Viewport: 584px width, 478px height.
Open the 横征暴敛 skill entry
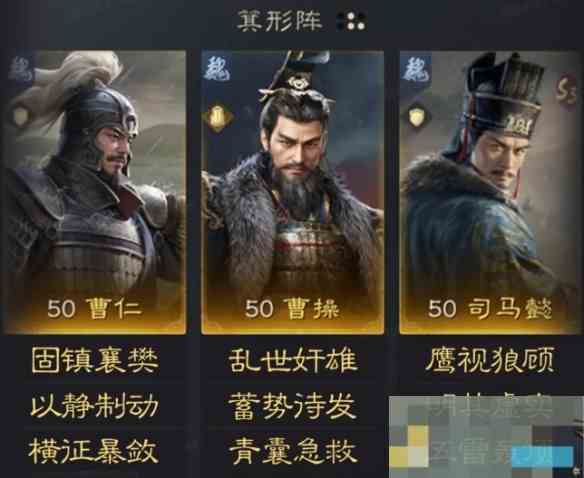click(x=93, y=452)
